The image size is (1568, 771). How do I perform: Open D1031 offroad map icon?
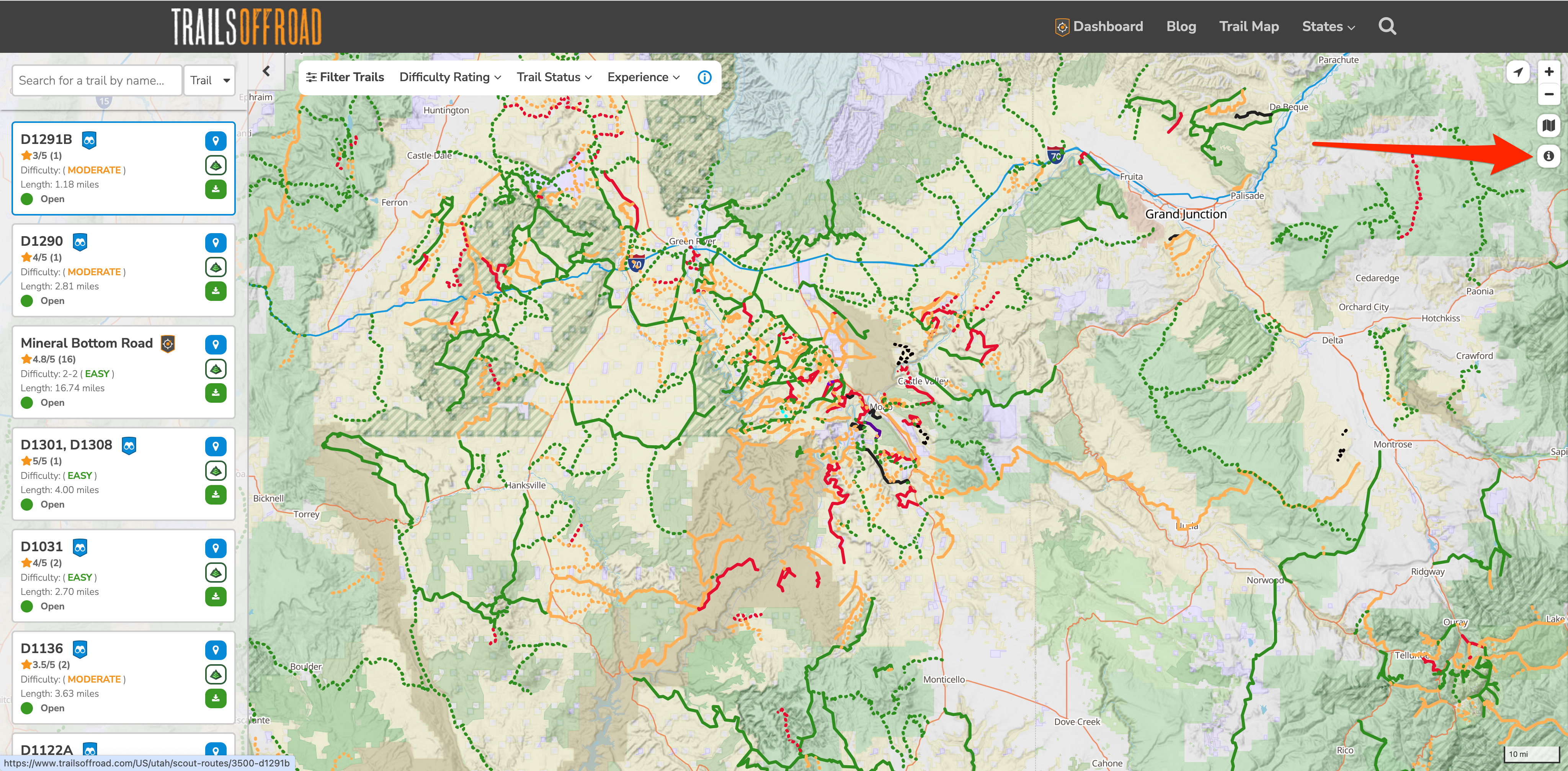[x=216, y=572]
